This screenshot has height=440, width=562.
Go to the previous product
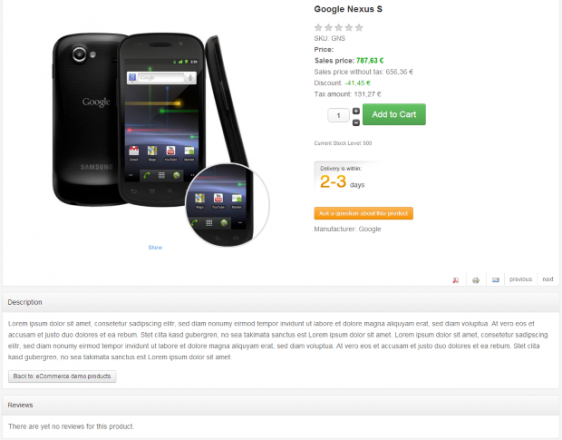520,279
